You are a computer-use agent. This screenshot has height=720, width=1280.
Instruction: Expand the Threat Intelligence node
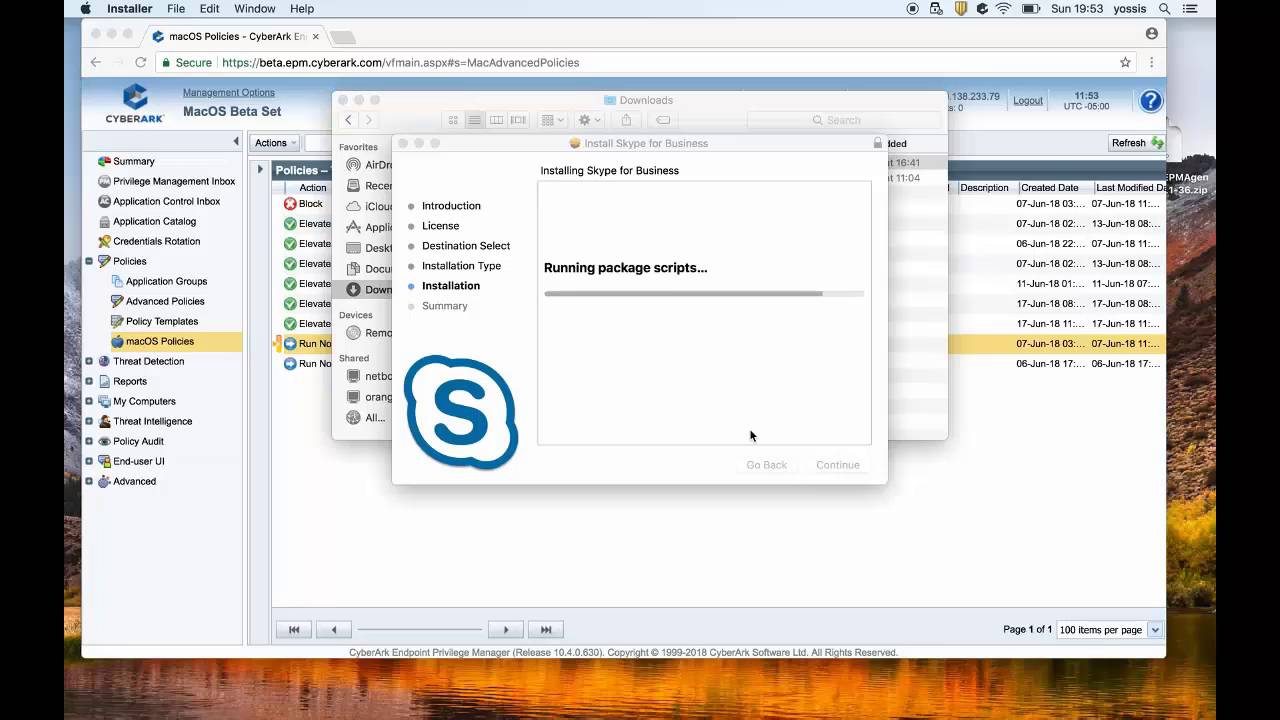click(x=89, y=421)
